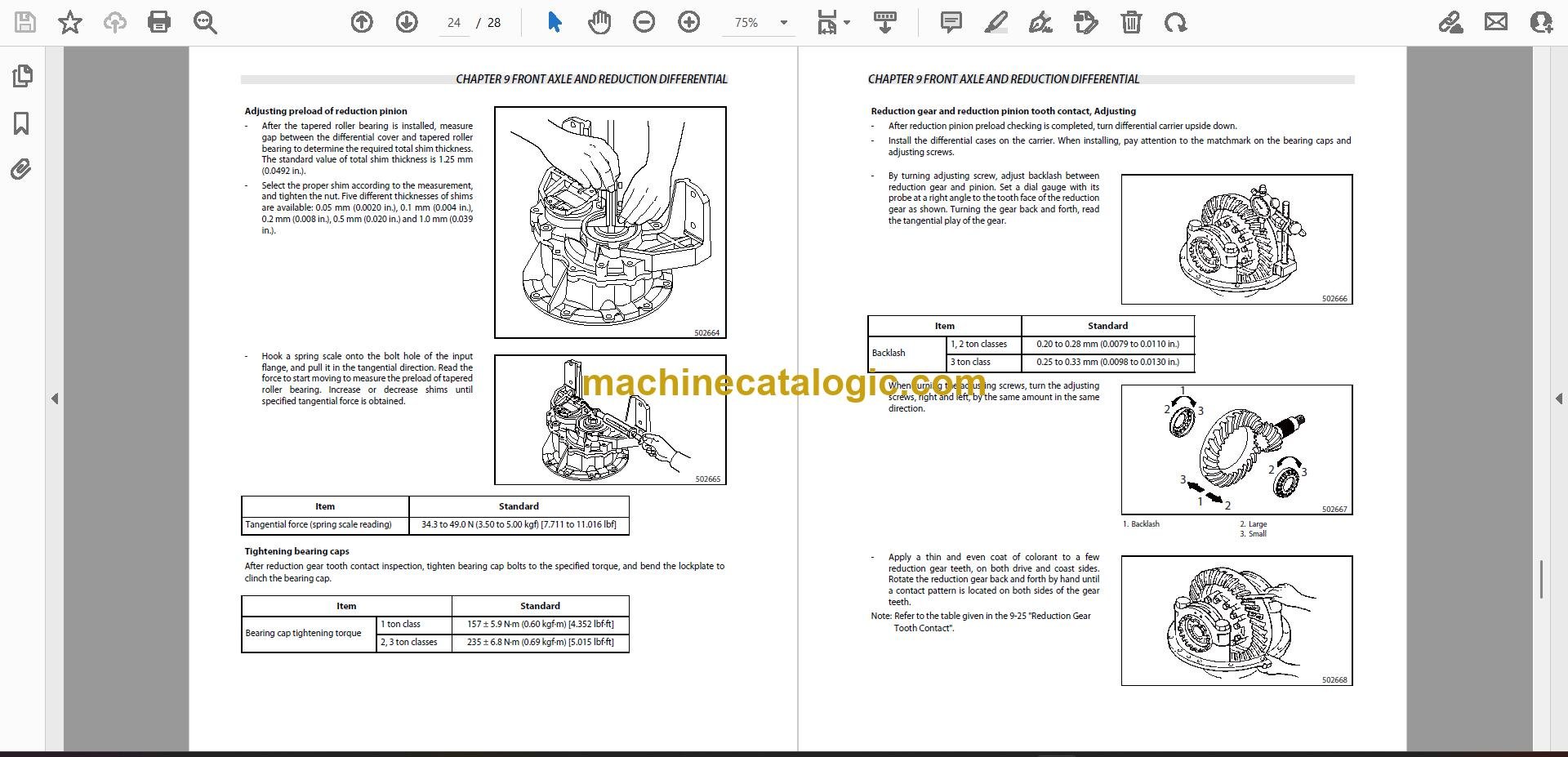
Task: Click the '3 ton class' backlash cell
Action: click(984, 363)
